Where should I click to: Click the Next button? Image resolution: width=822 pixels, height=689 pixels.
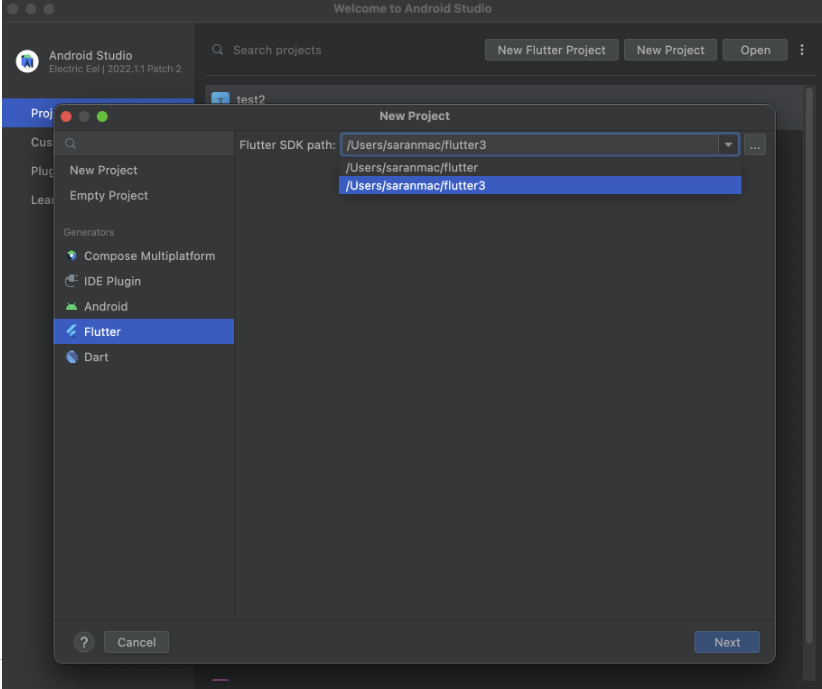click(x=727, y=642)
